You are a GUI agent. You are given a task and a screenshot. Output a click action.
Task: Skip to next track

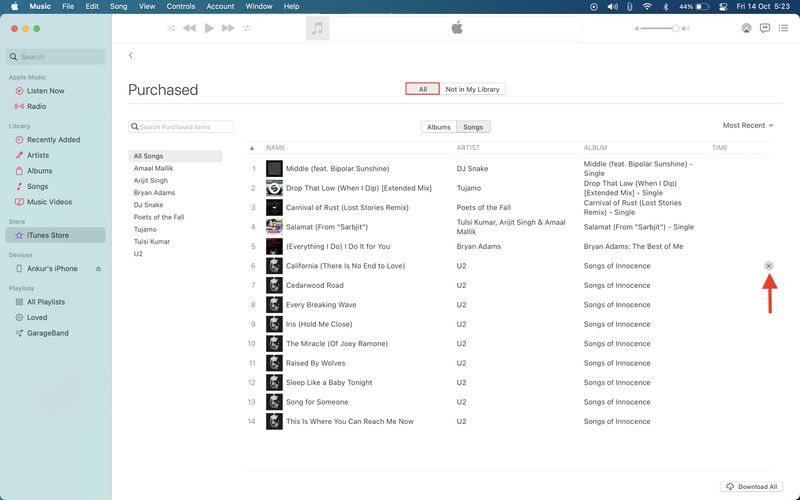[228, 28]
